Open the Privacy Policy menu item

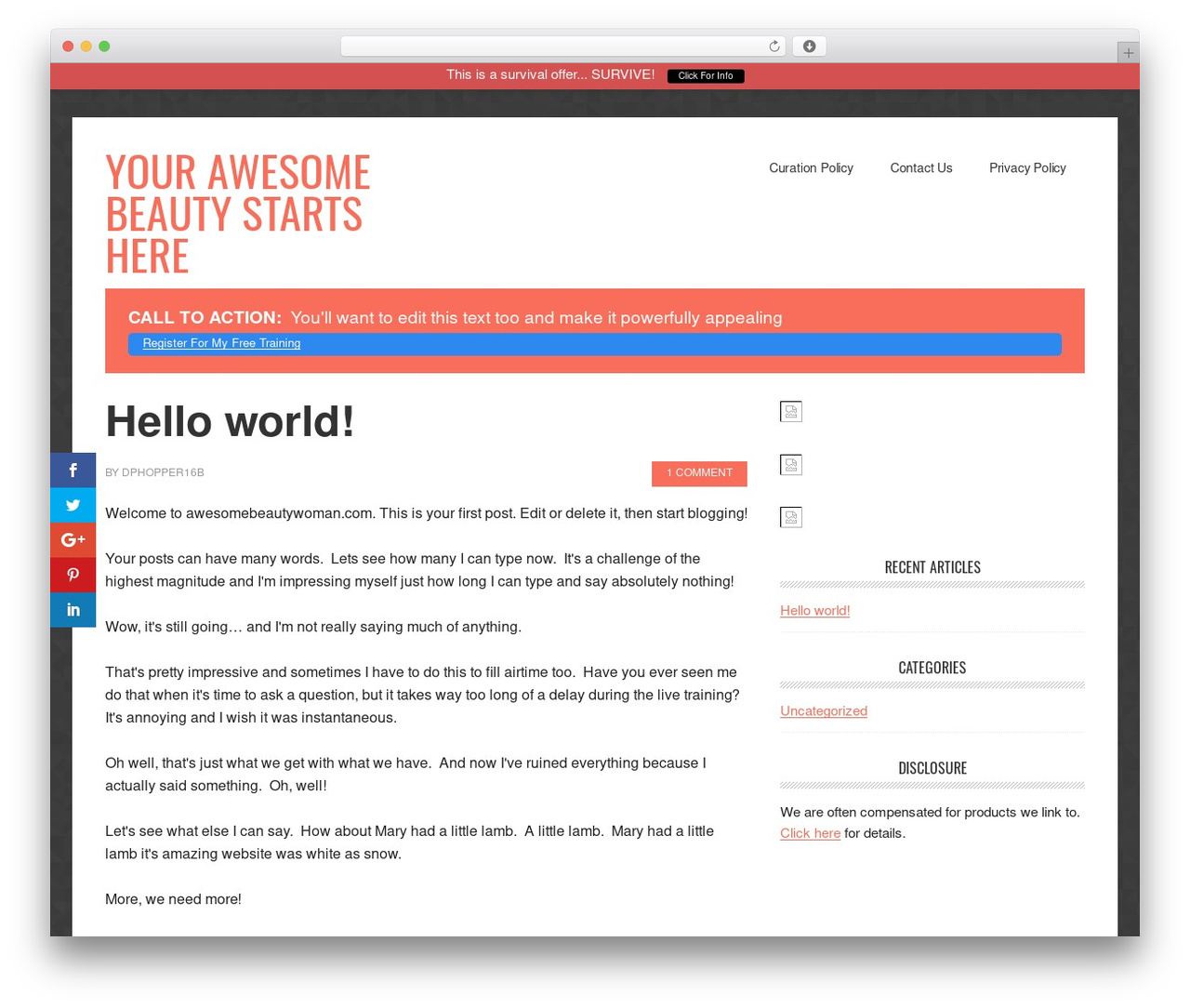pos(1027,168)
